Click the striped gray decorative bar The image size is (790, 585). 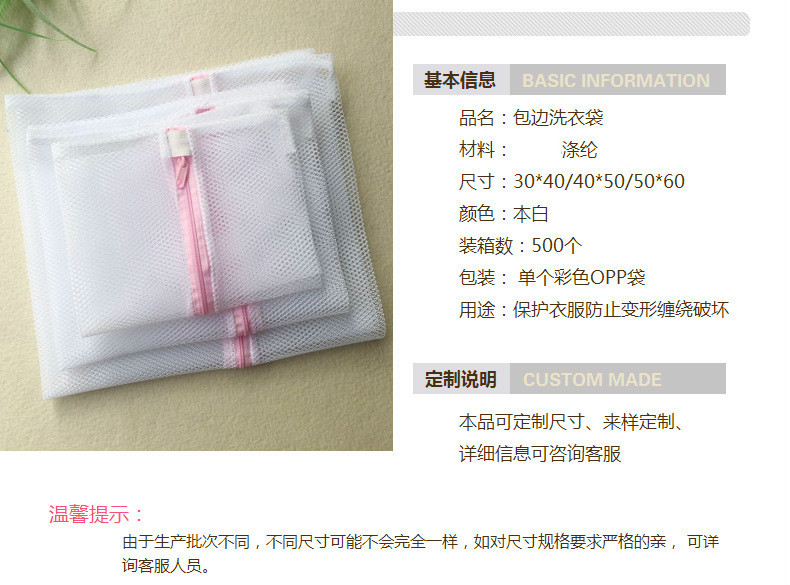(571, 24)
